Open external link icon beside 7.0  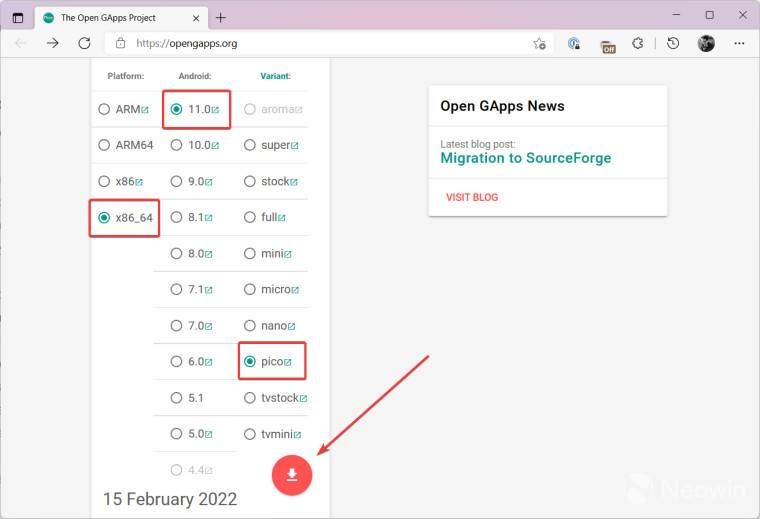208,327
